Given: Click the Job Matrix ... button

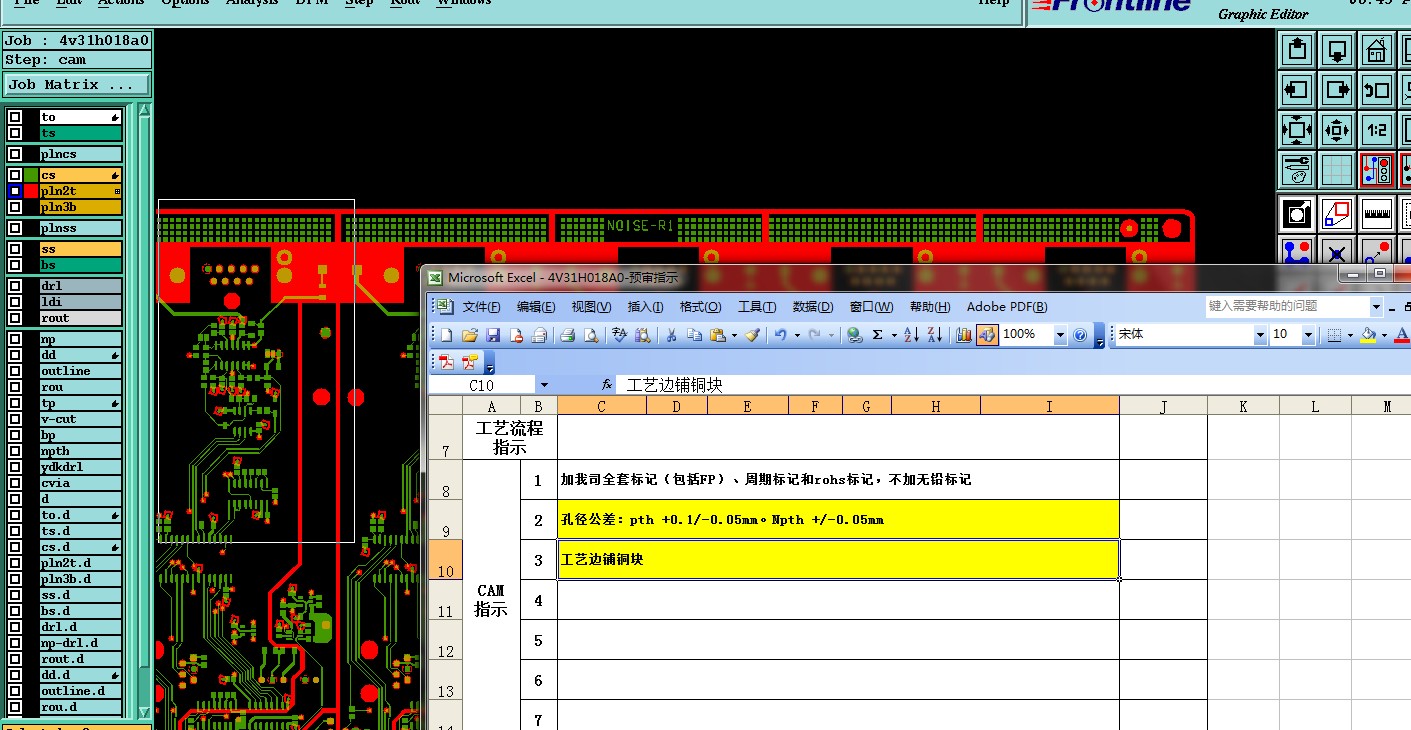Looking at the screenshot, I should click(x=76, y=85).
